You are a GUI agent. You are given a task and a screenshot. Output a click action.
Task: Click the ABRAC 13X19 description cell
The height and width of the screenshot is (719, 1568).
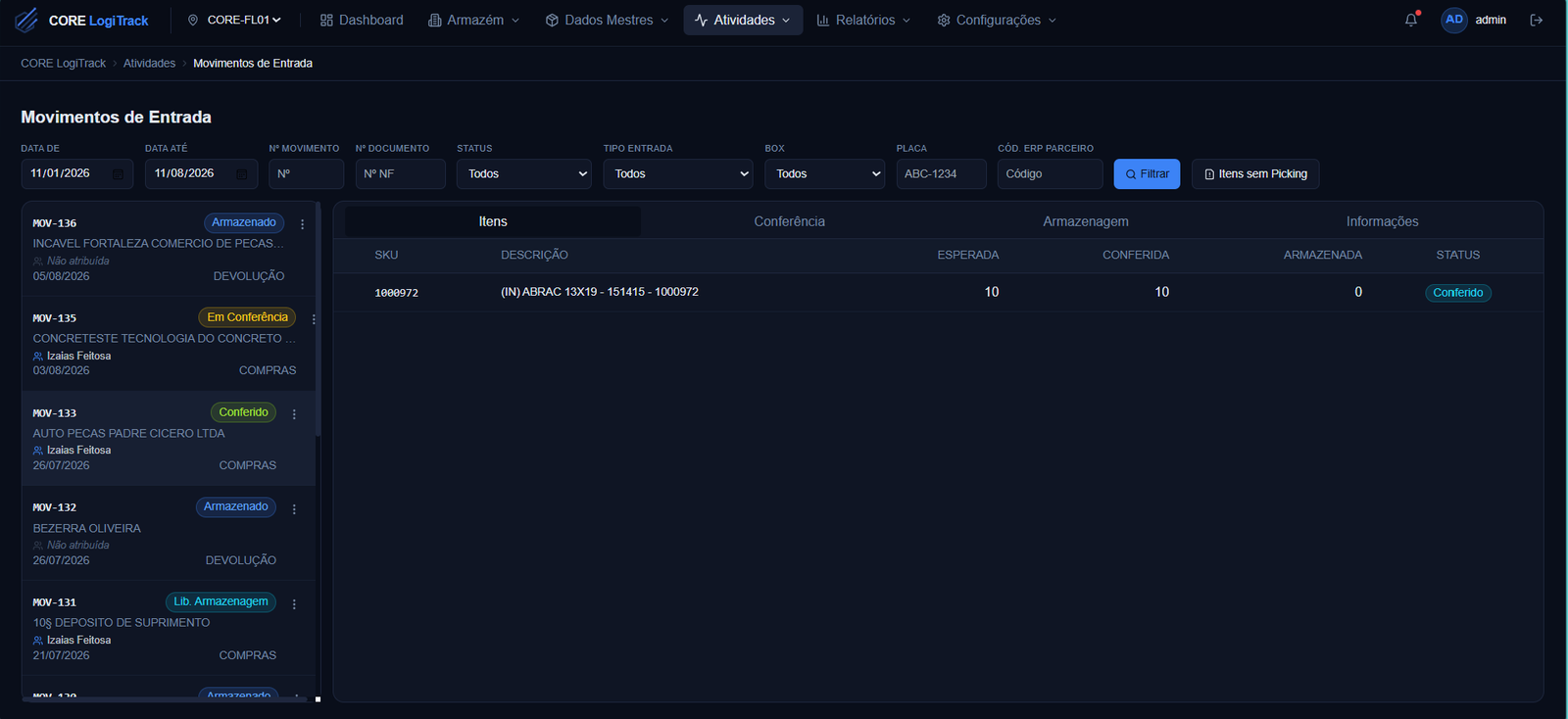[x=600, y=292]
